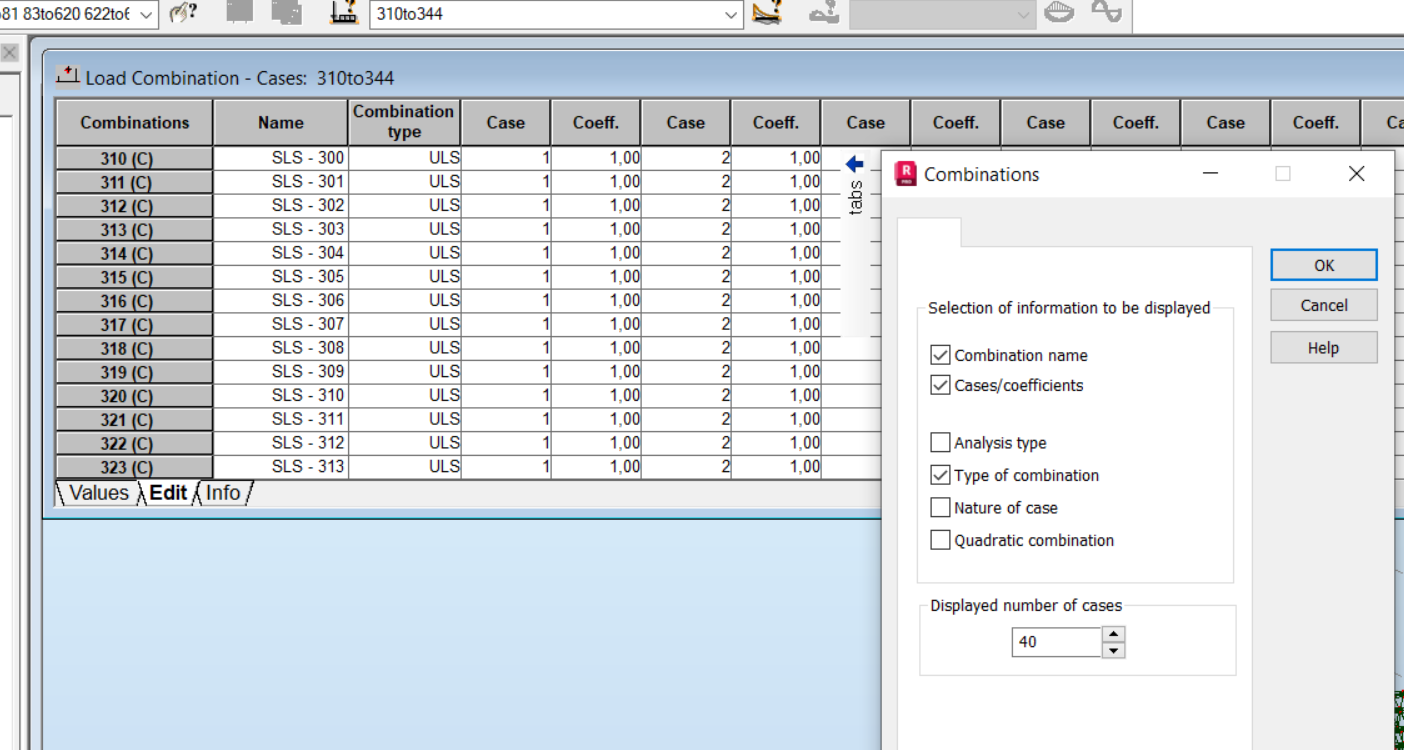Check the Nature of case option
This screenshot has height=750, width=1404.
click(x=940, y=507)
